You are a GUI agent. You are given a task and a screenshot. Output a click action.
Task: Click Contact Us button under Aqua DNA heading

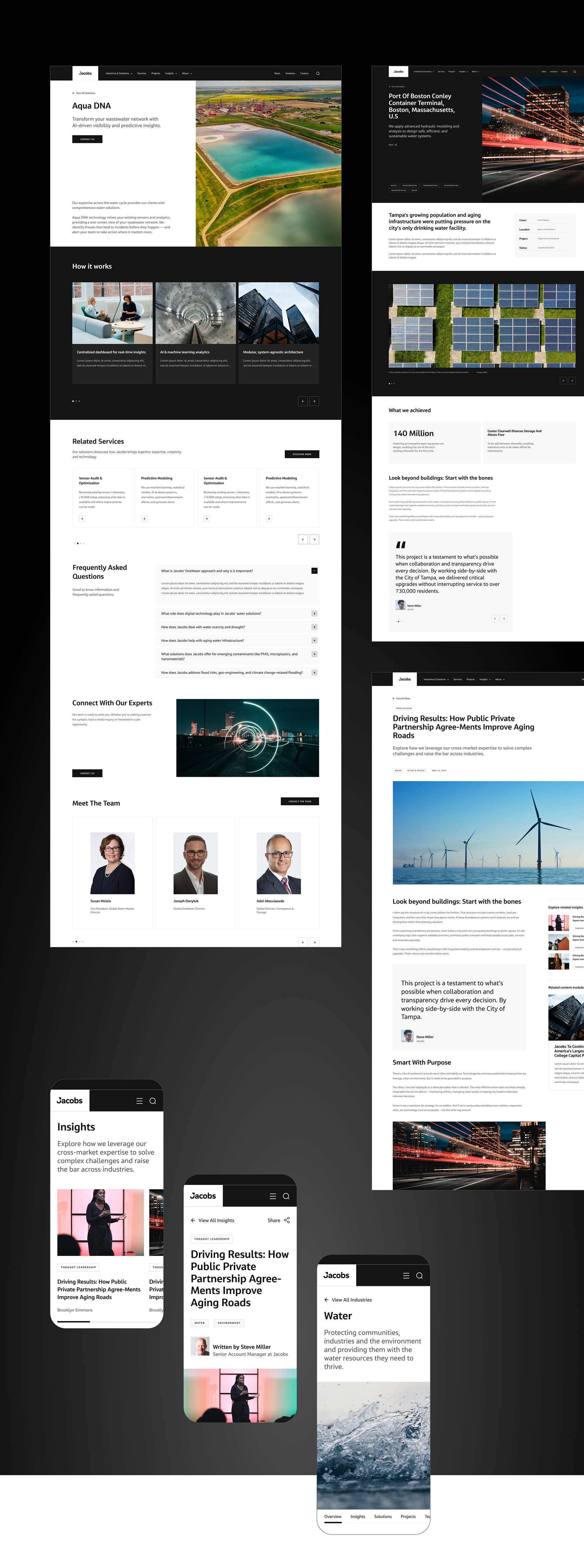click(87, 139)
